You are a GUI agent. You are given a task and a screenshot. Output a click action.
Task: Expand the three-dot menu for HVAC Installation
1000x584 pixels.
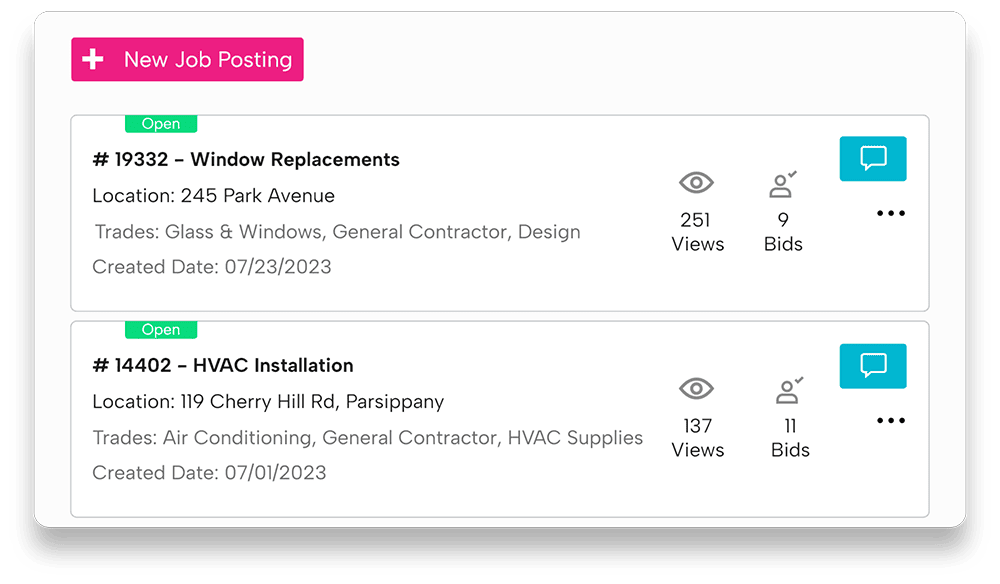(890, 421)
